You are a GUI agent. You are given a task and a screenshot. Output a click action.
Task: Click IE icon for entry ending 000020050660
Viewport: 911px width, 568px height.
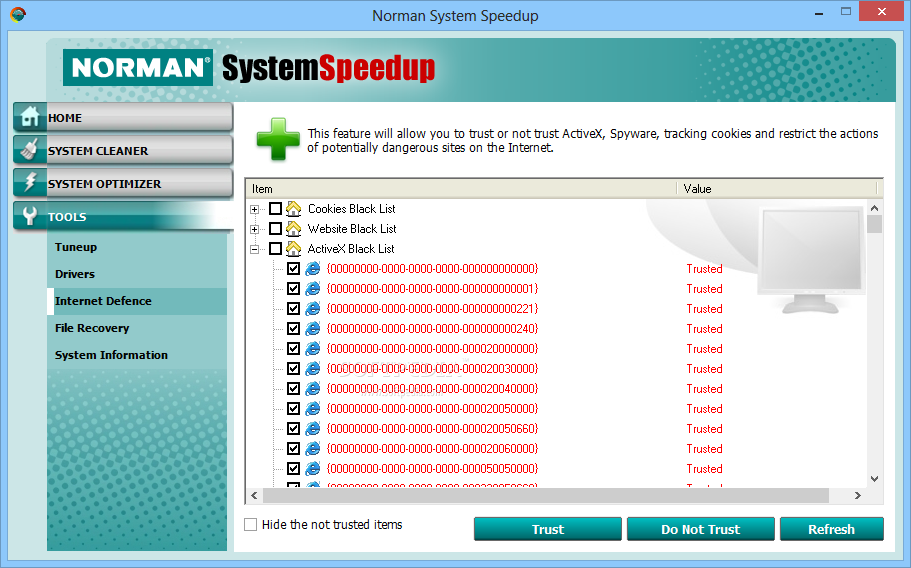[313, 429]
